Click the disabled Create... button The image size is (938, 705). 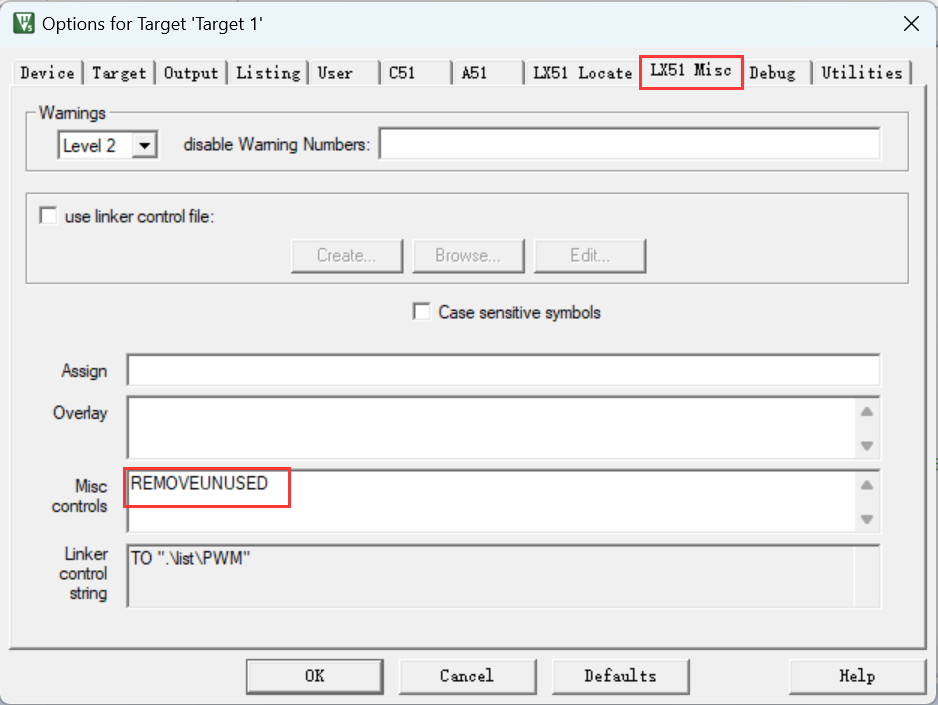point(347,256)
